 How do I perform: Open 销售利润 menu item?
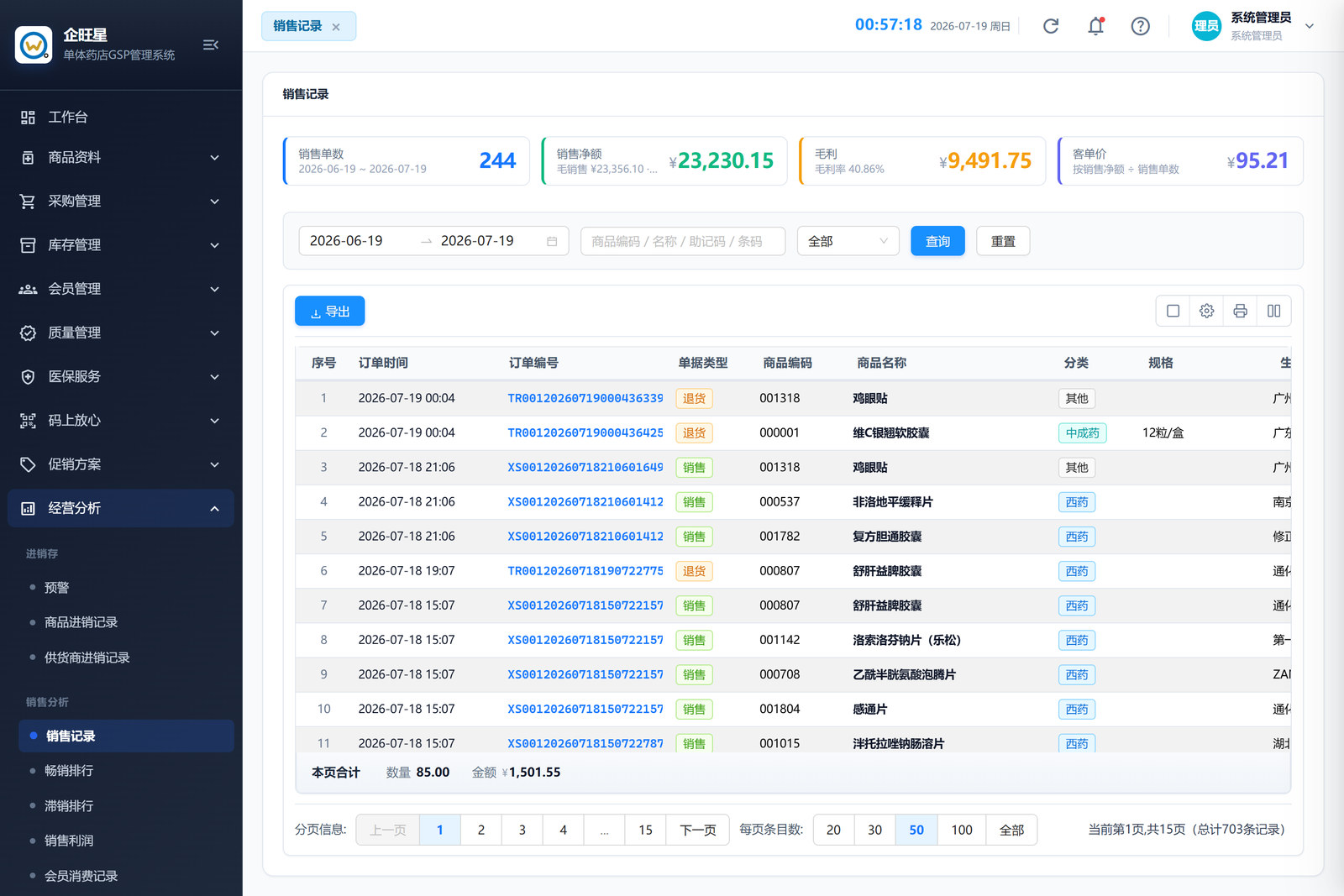[x=126, y=841]
